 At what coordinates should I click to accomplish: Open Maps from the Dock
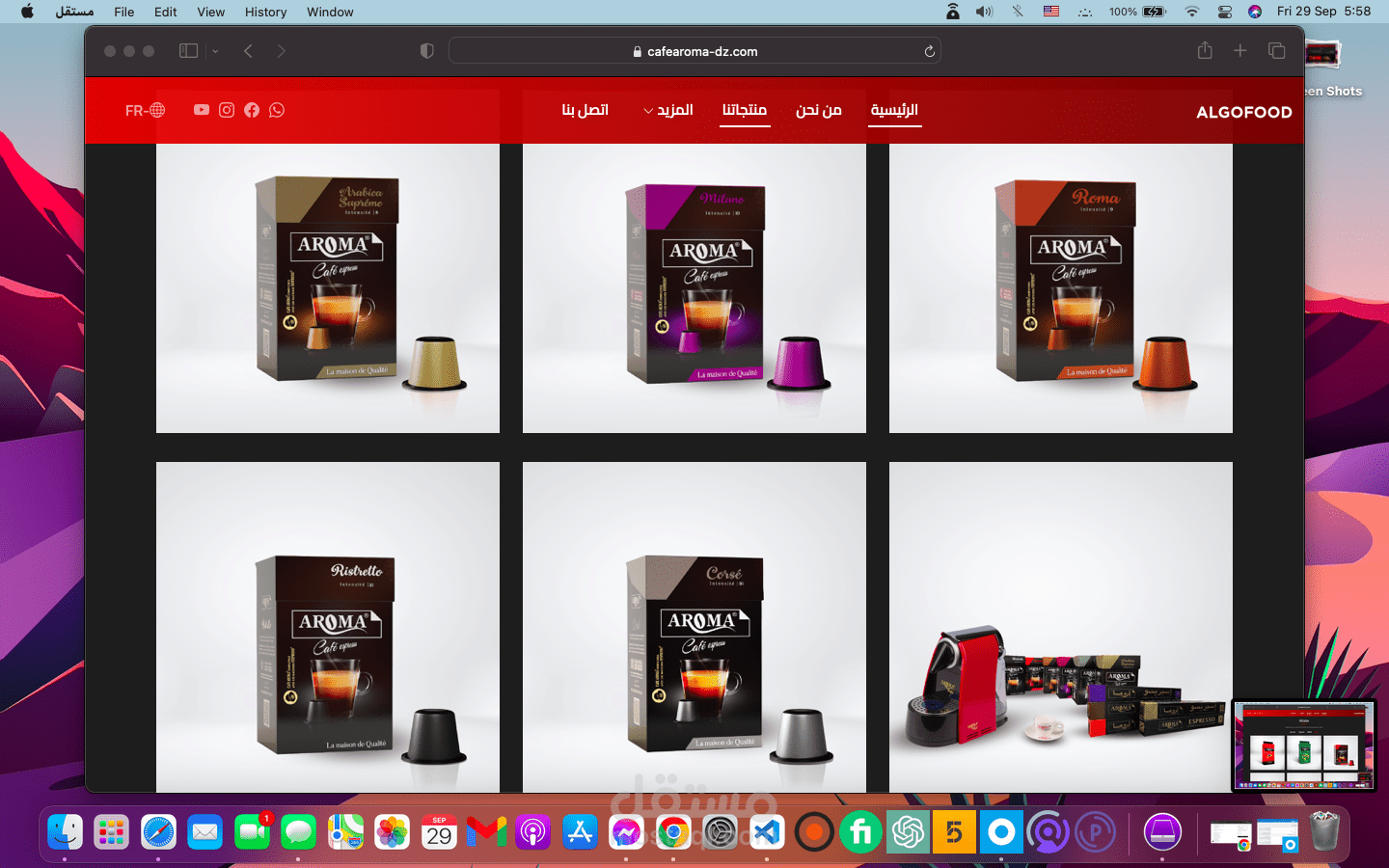345,832
